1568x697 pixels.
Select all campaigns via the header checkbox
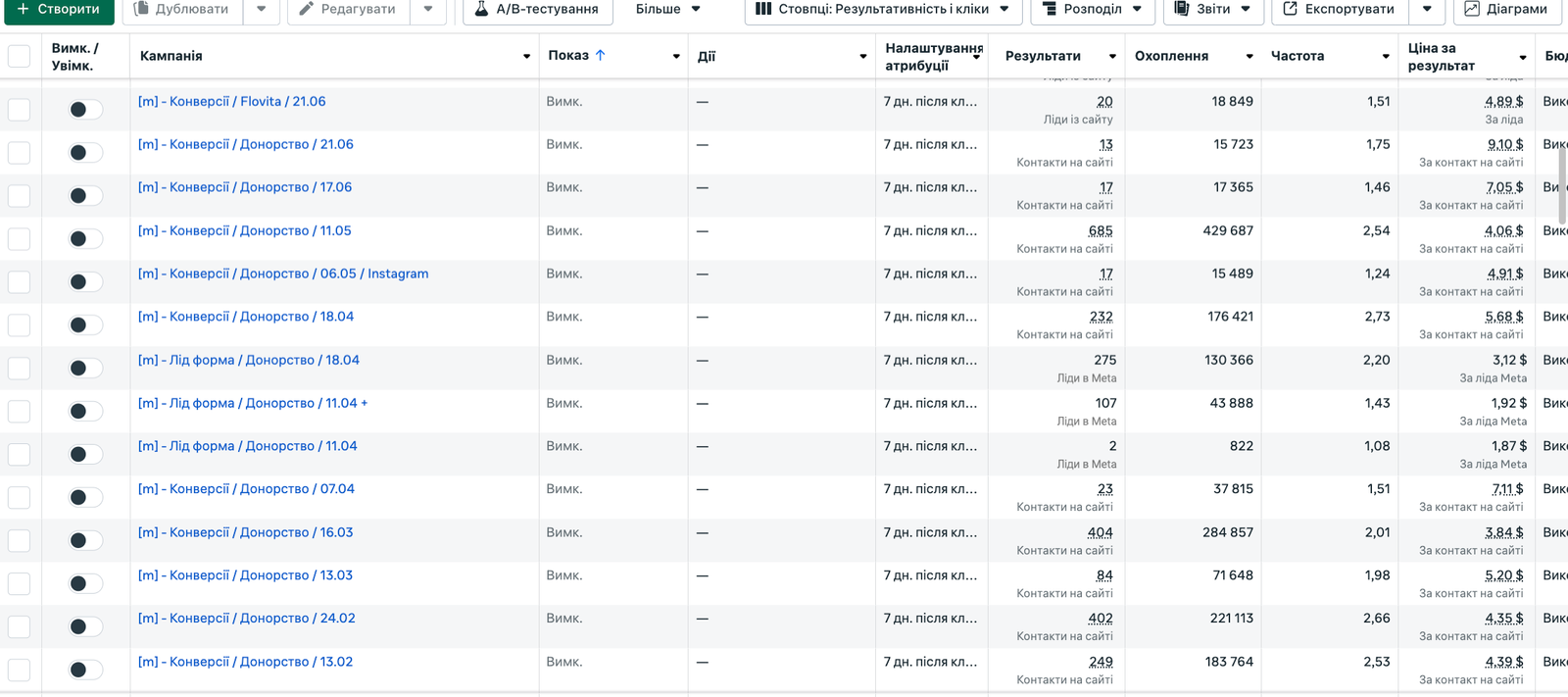[x=19, y=56]
